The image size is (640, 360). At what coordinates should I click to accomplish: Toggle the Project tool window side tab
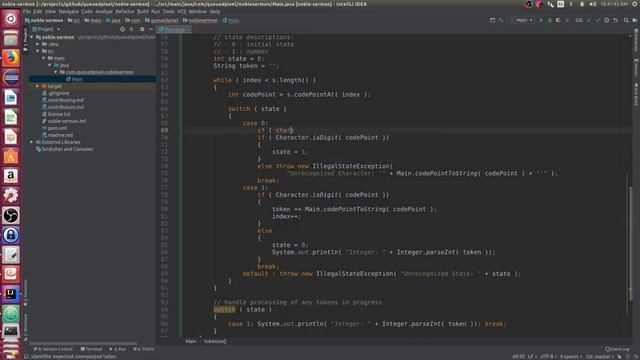(x=25, y=41)
